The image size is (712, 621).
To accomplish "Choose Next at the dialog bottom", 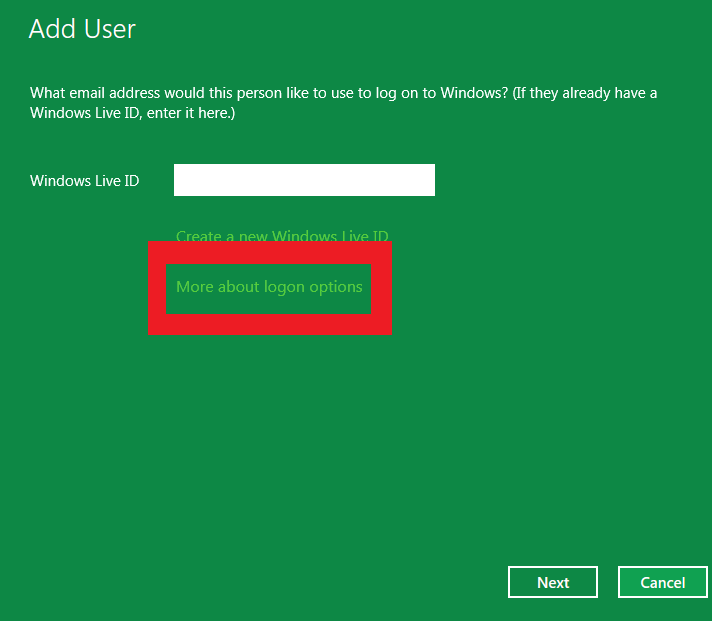I will (553, 582).
